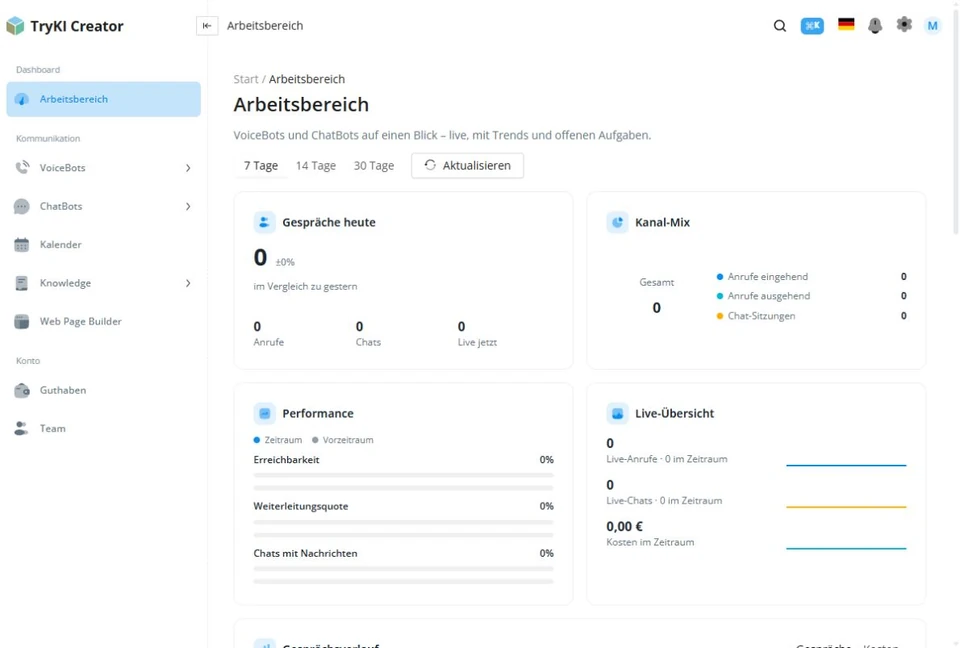Open the Web Page Builder menu item
Image resolution: width=960 pixels, height=648 pixels.
(x=103, y=322)
